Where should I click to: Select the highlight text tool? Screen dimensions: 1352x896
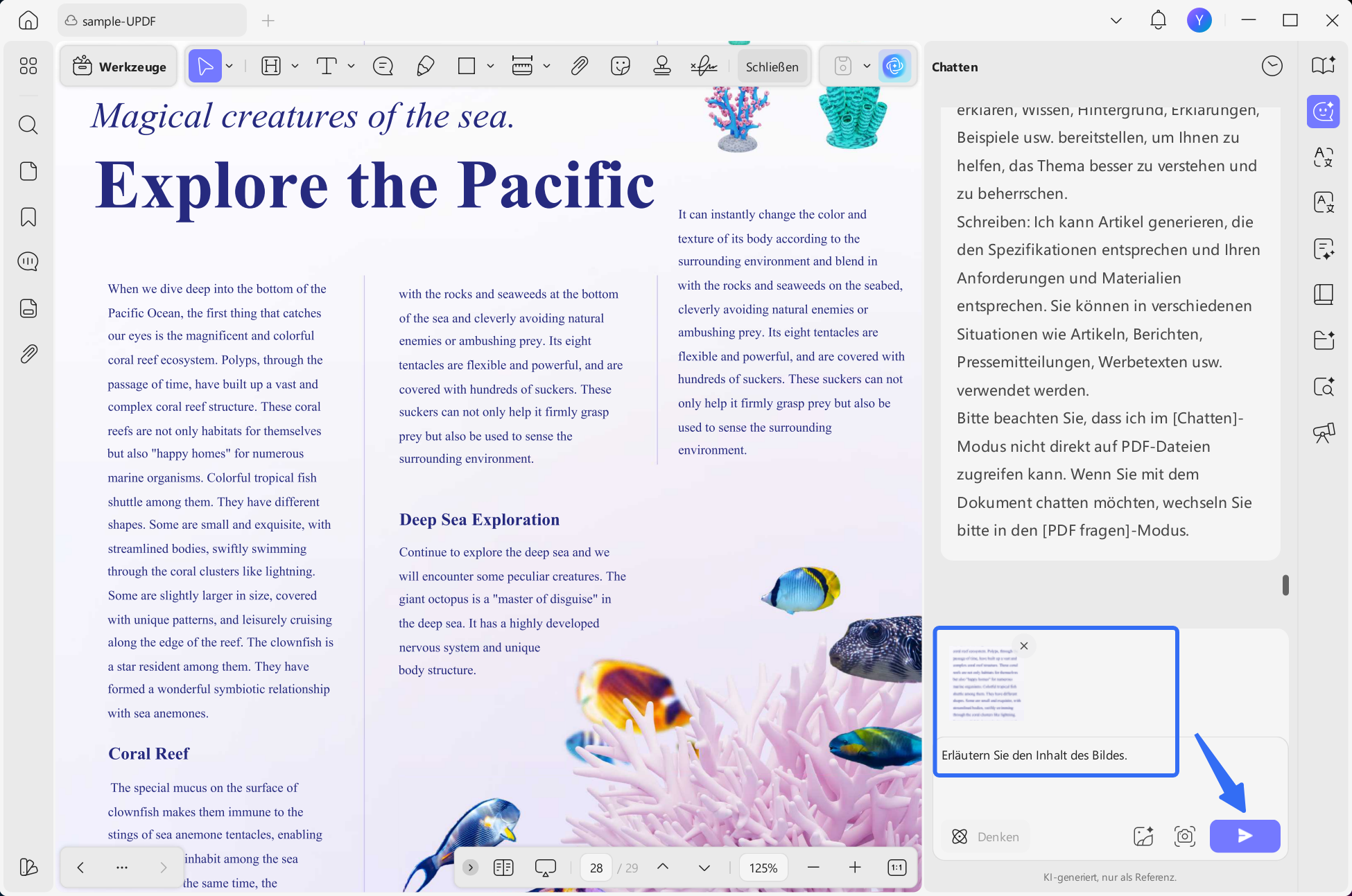[x=271, y=67]
